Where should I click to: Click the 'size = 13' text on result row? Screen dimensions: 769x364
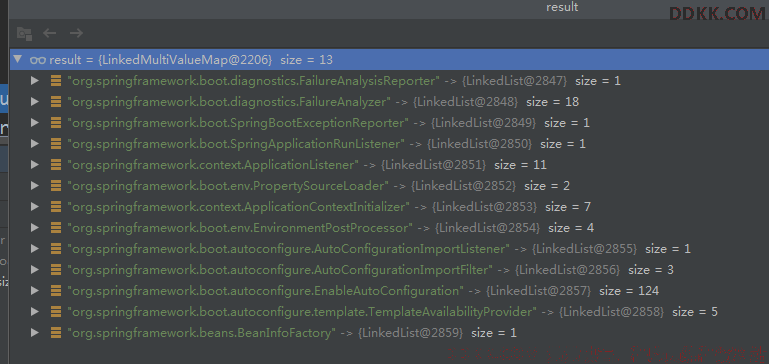click(307, 60)
